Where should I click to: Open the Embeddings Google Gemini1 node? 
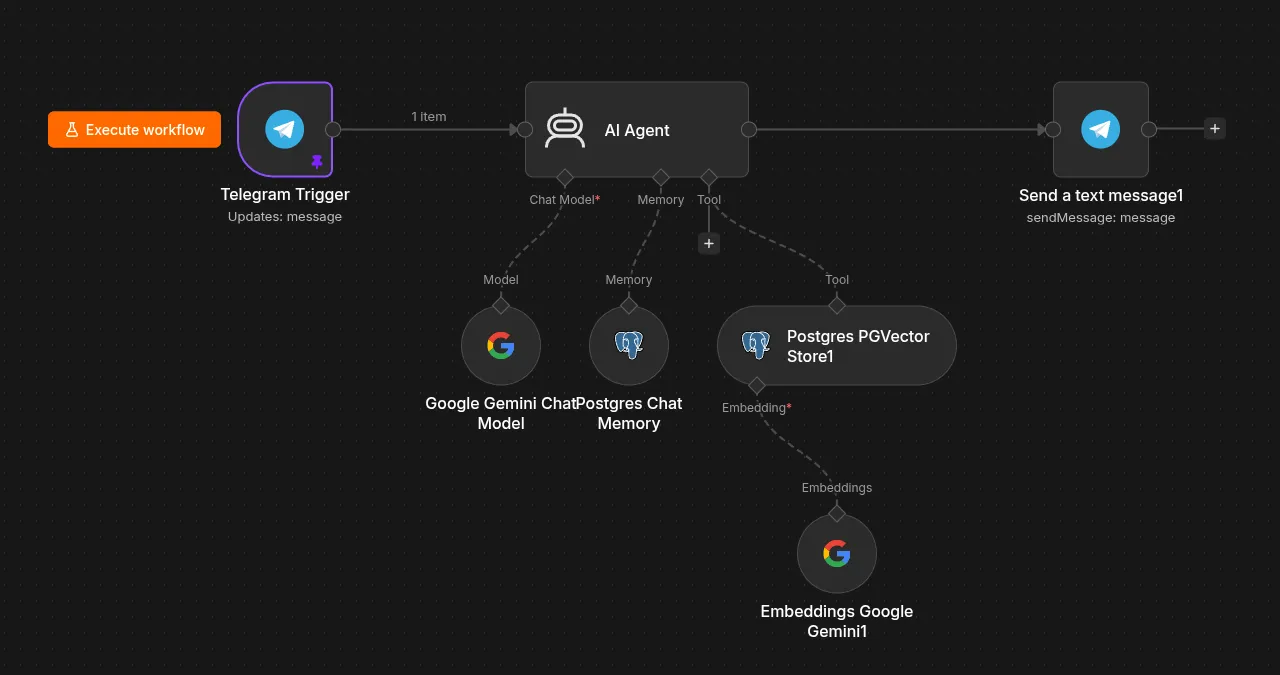(x=837, y=553)
